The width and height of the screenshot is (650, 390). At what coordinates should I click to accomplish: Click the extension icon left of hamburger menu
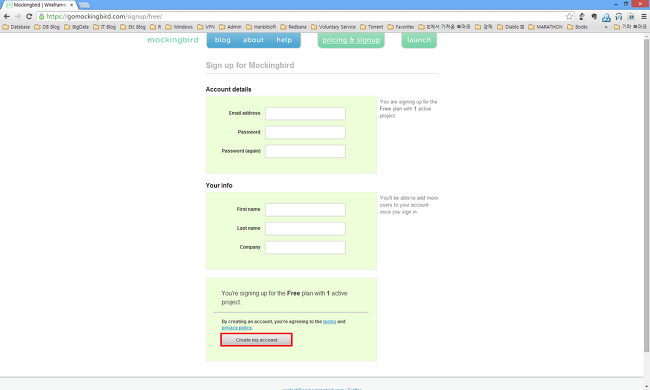(x=631, y=17)
